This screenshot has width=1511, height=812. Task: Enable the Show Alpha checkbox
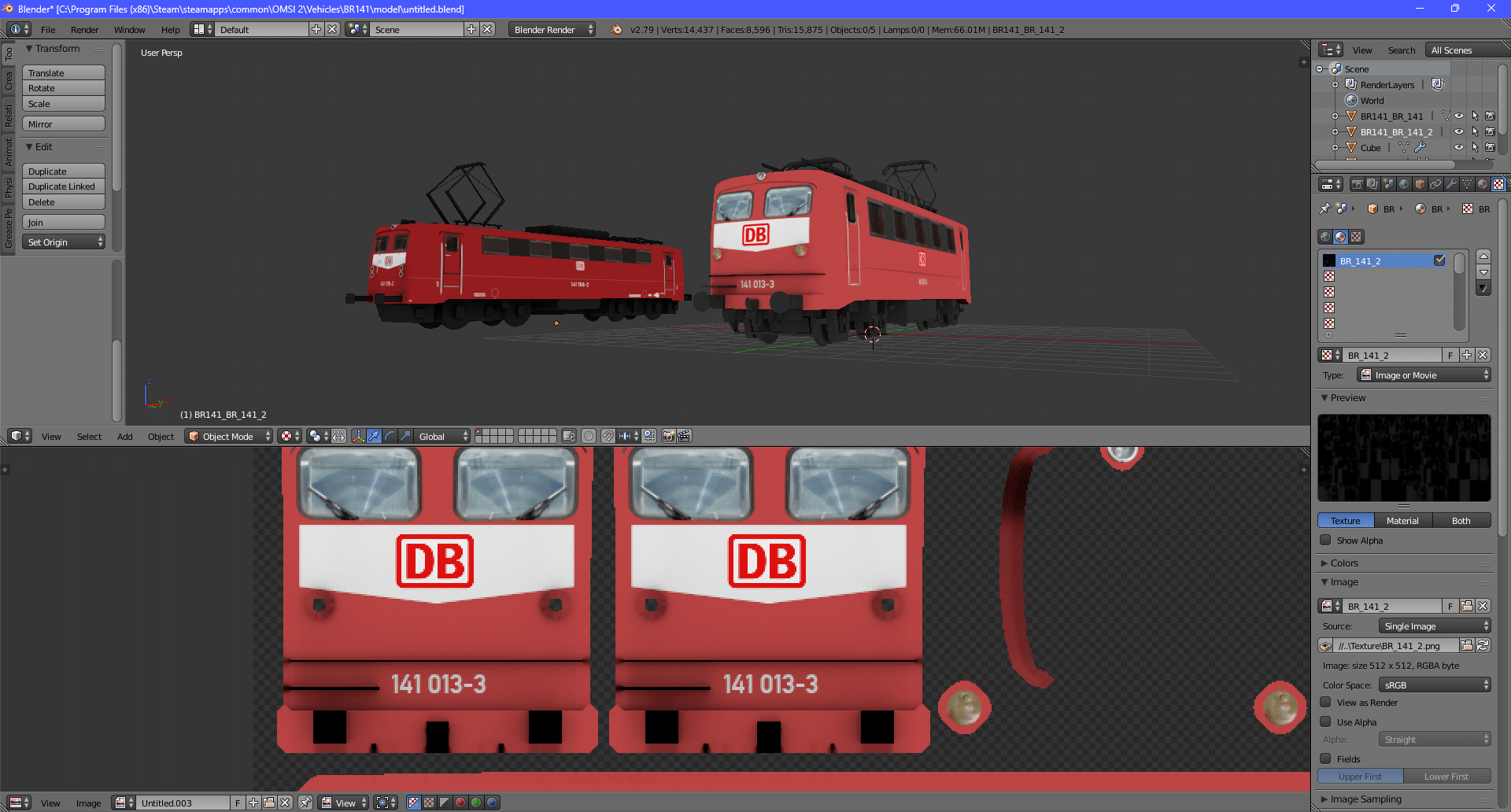pos(1326,541)
